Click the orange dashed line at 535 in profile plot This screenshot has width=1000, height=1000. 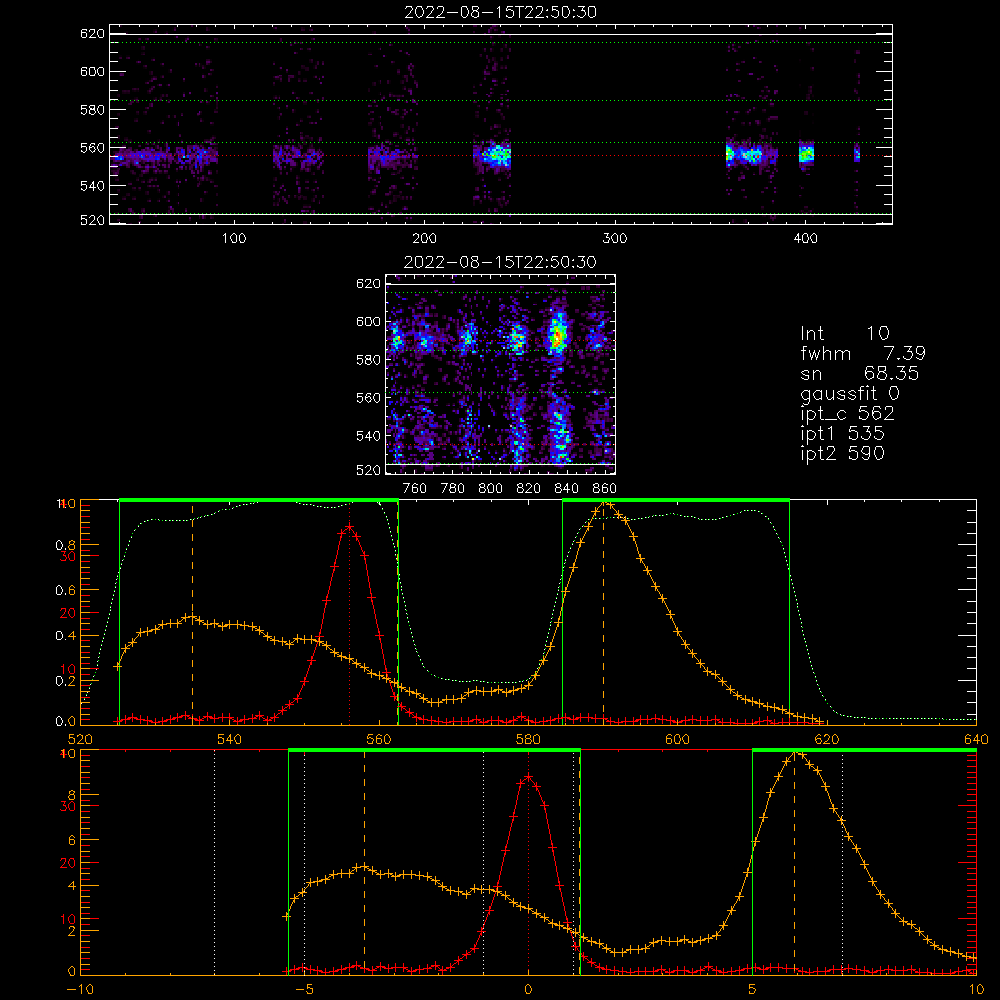tap(193, 612)
